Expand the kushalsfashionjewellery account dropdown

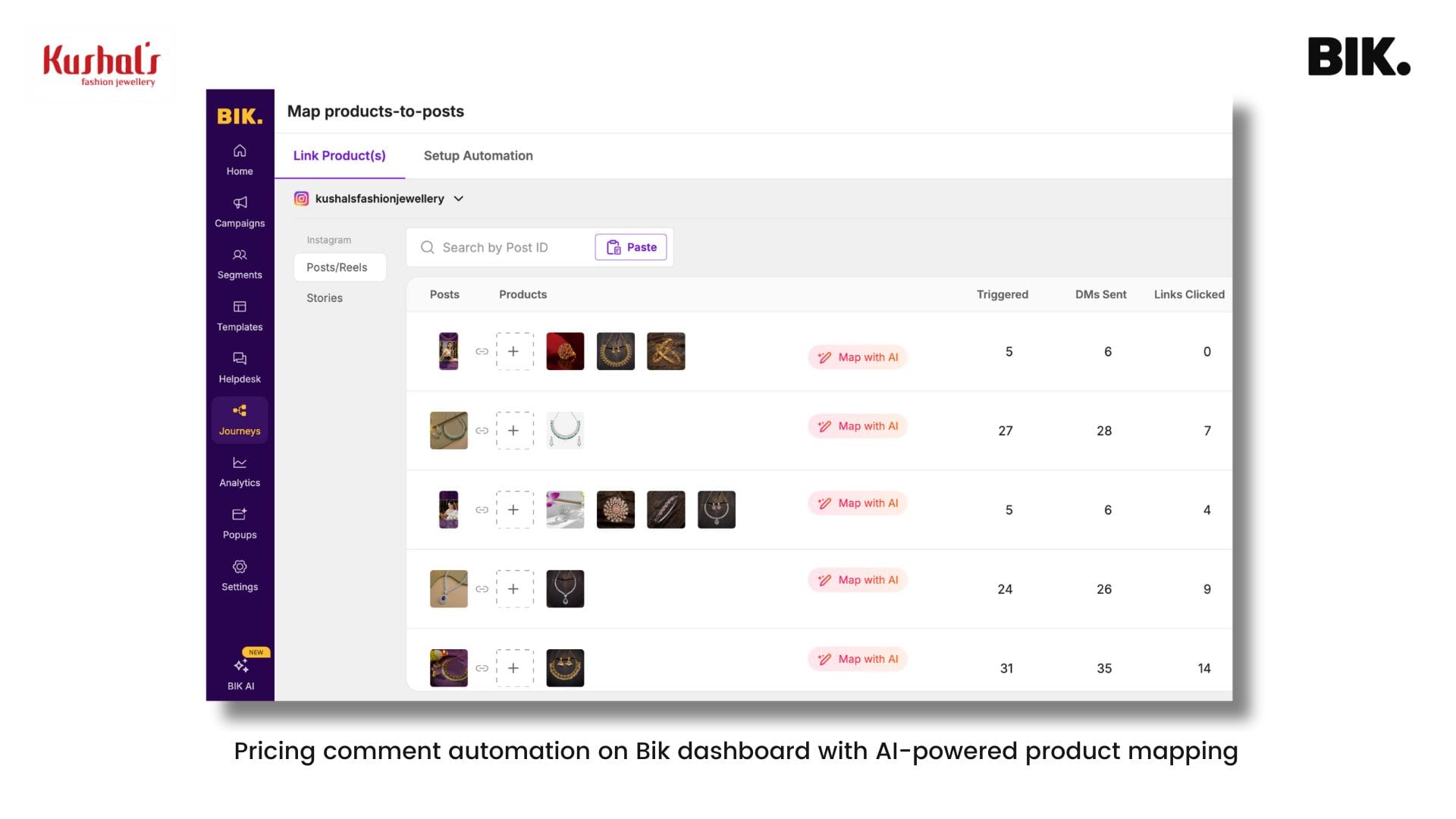tap(458, 199)
